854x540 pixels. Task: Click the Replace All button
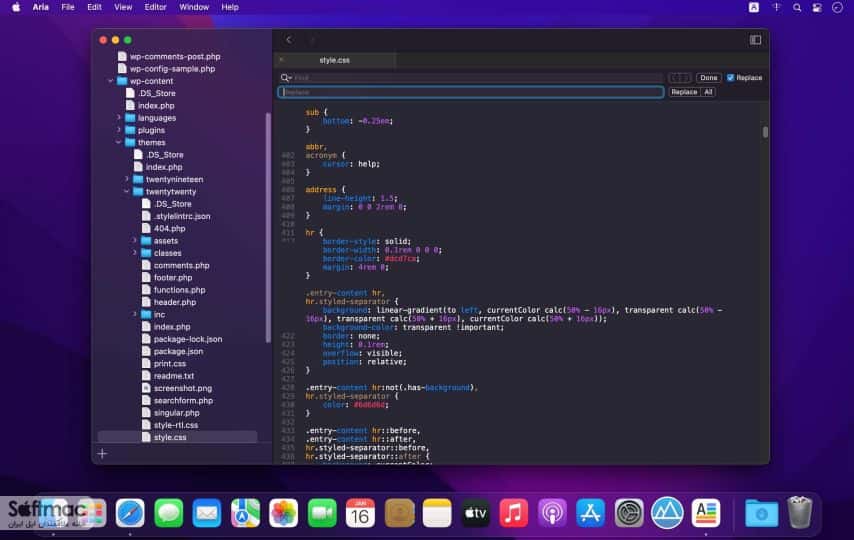(x=708, y=92)
